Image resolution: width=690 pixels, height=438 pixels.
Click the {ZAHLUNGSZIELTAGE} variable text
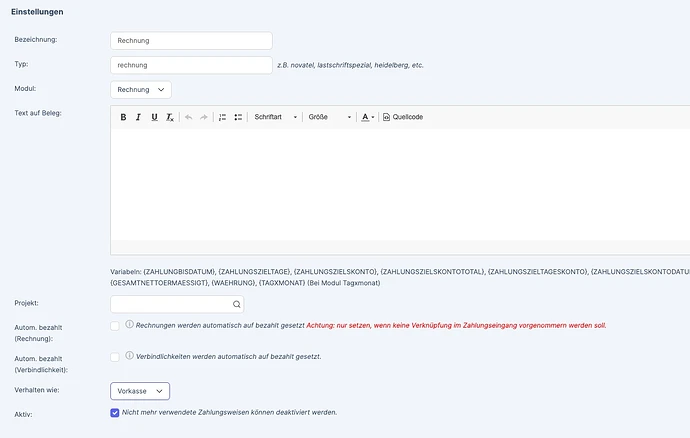tap(254, 272)
